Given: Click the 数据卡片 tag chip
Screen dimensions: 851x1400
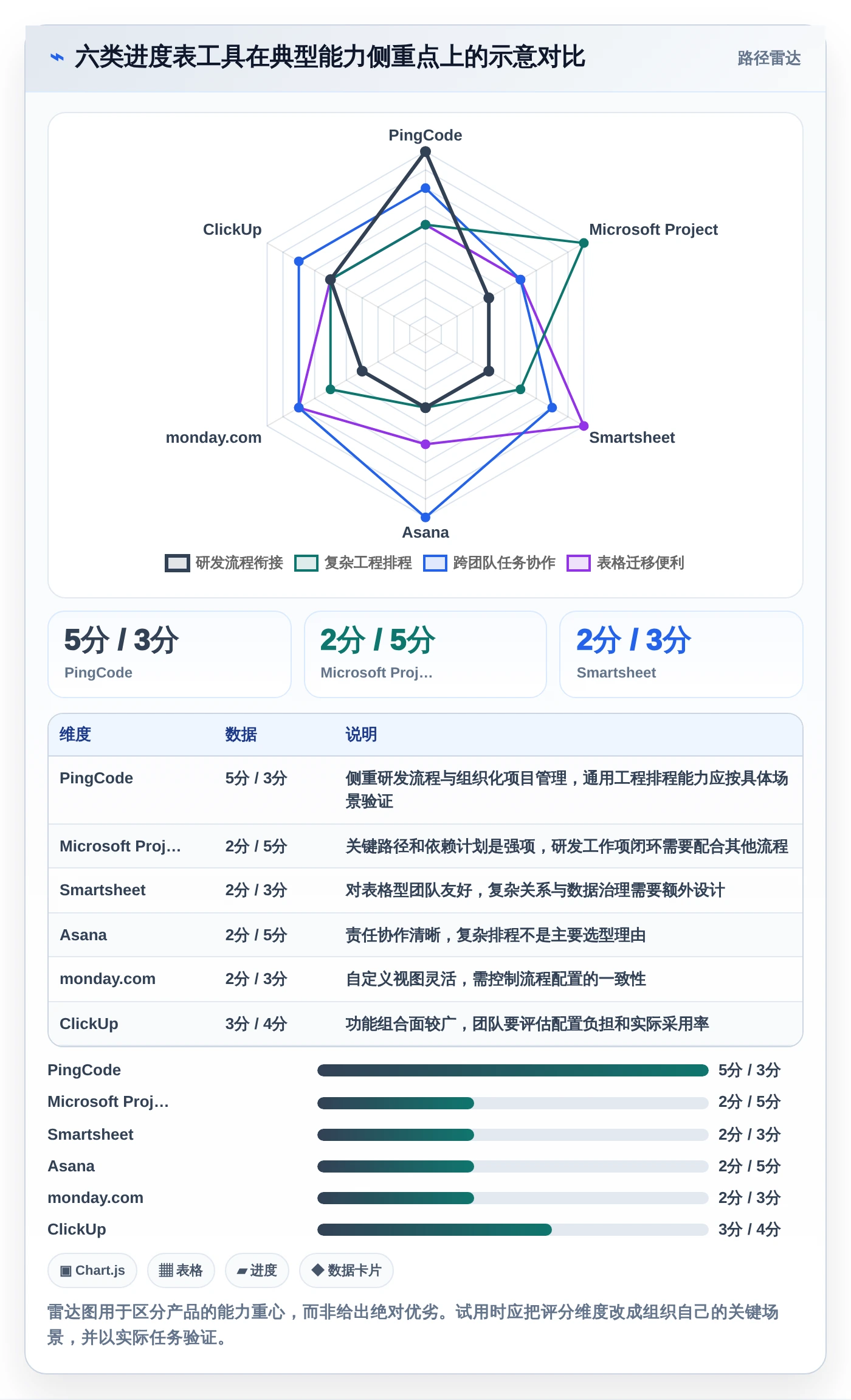Looking at the screenshot, I should click(346, 1270).
